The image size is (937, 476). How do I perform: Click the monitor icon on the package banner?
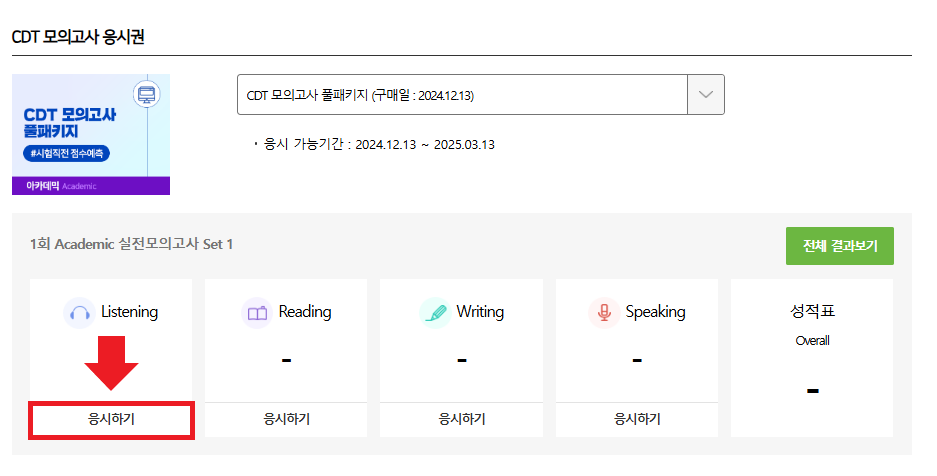tap(146, 94)
